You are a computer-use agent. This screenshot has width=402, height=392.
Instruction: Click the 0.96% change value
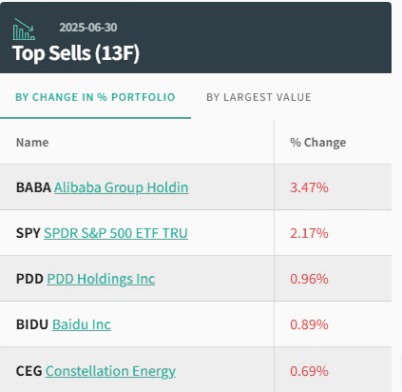tap(309, 279)
